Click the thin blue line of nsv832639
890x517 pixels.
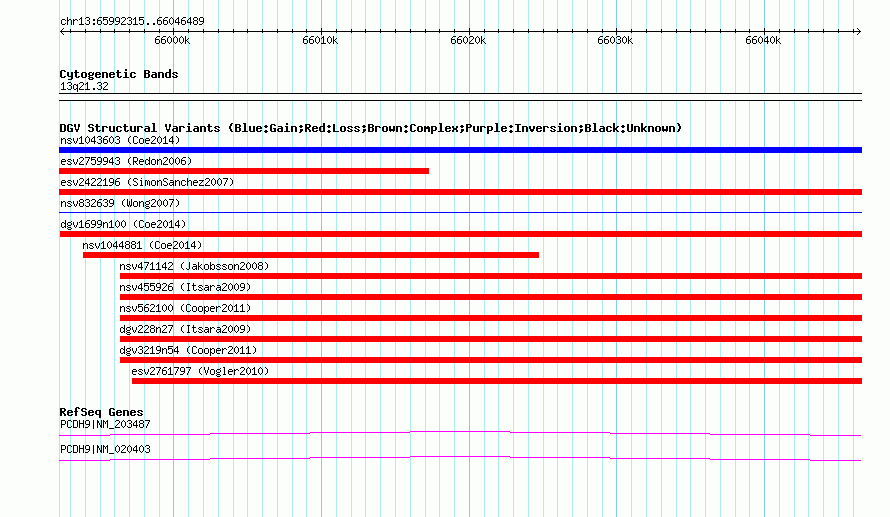click(x=460, y=213)
